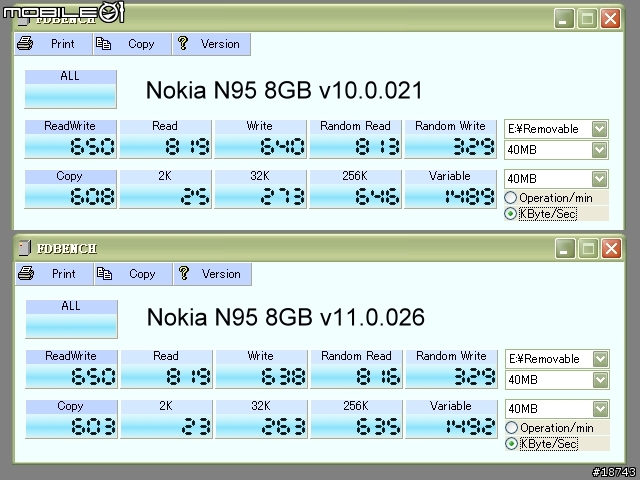Click Copy toolbar label in bottom window
Viewport: 640px width, 480px height.
[x=142, y=274]
